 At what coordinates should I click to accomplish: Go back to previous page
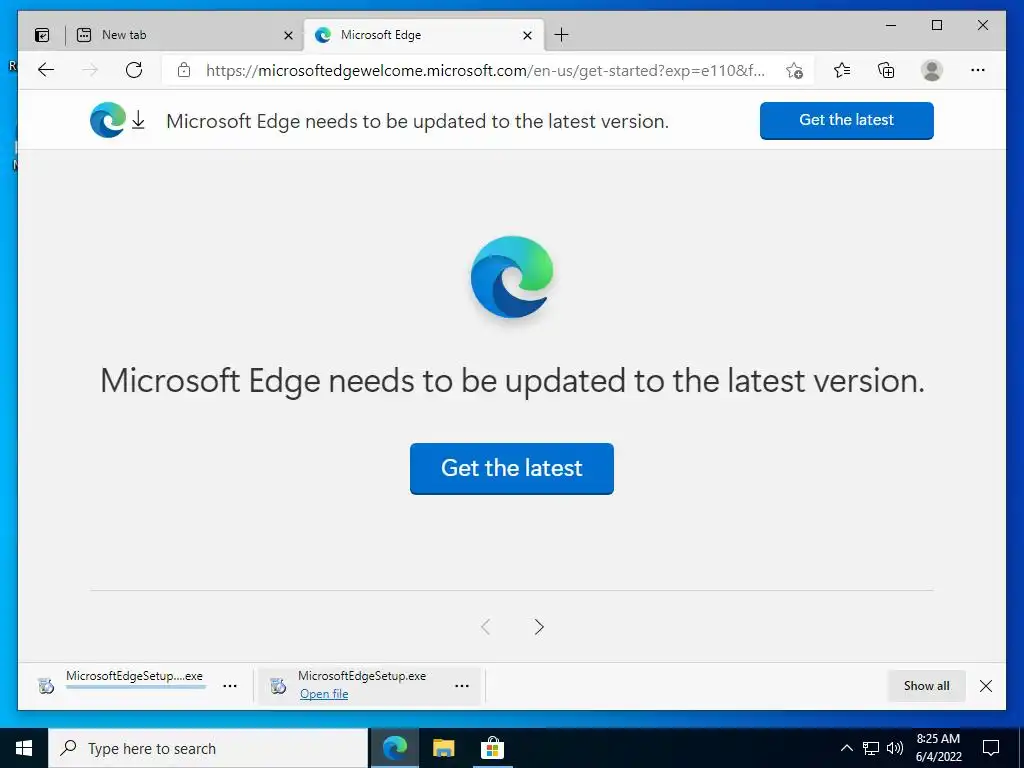(x=46, y=70)
